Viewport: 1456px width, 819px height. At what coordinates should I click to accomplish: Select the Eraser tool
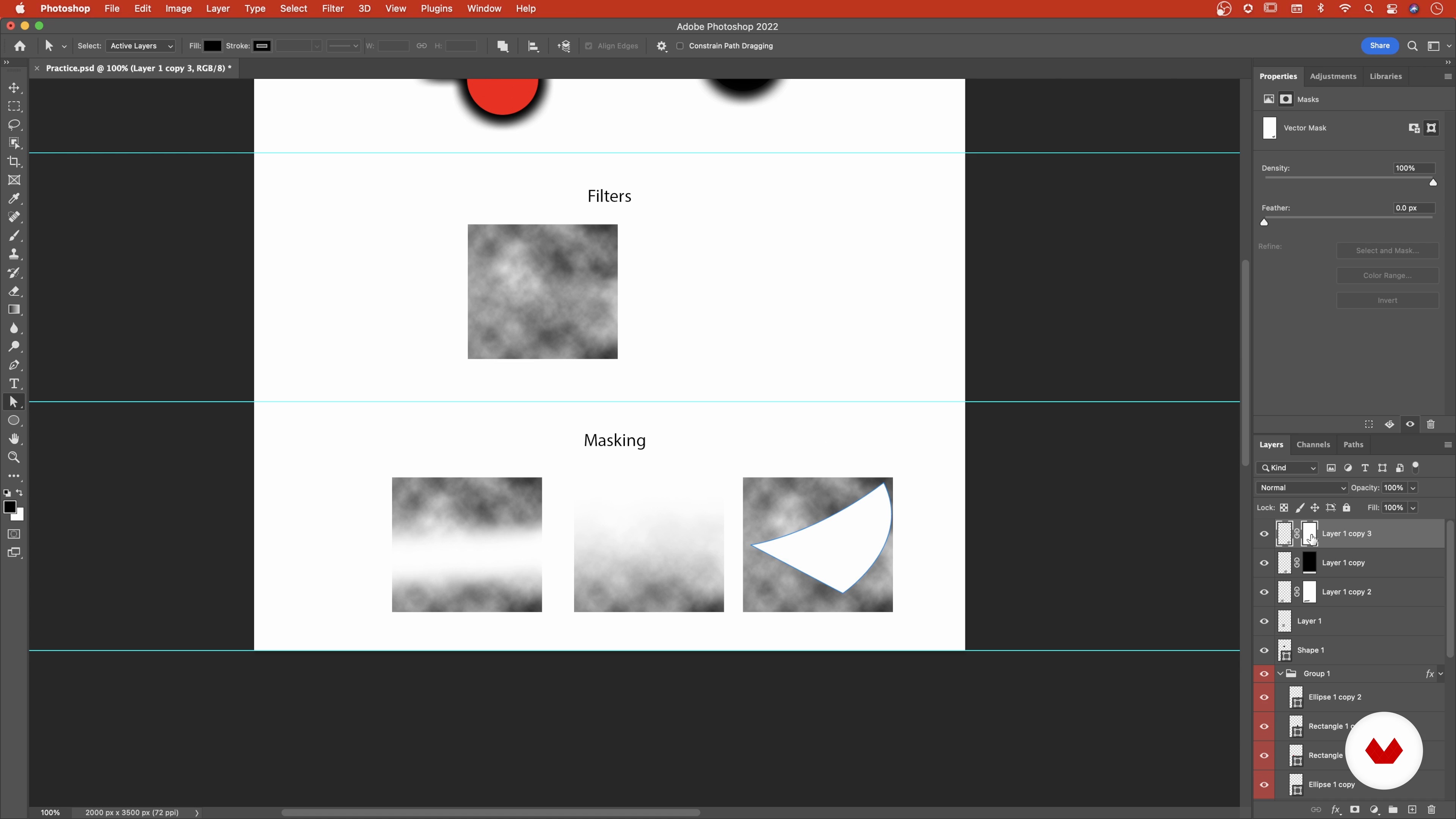[14, 291]
